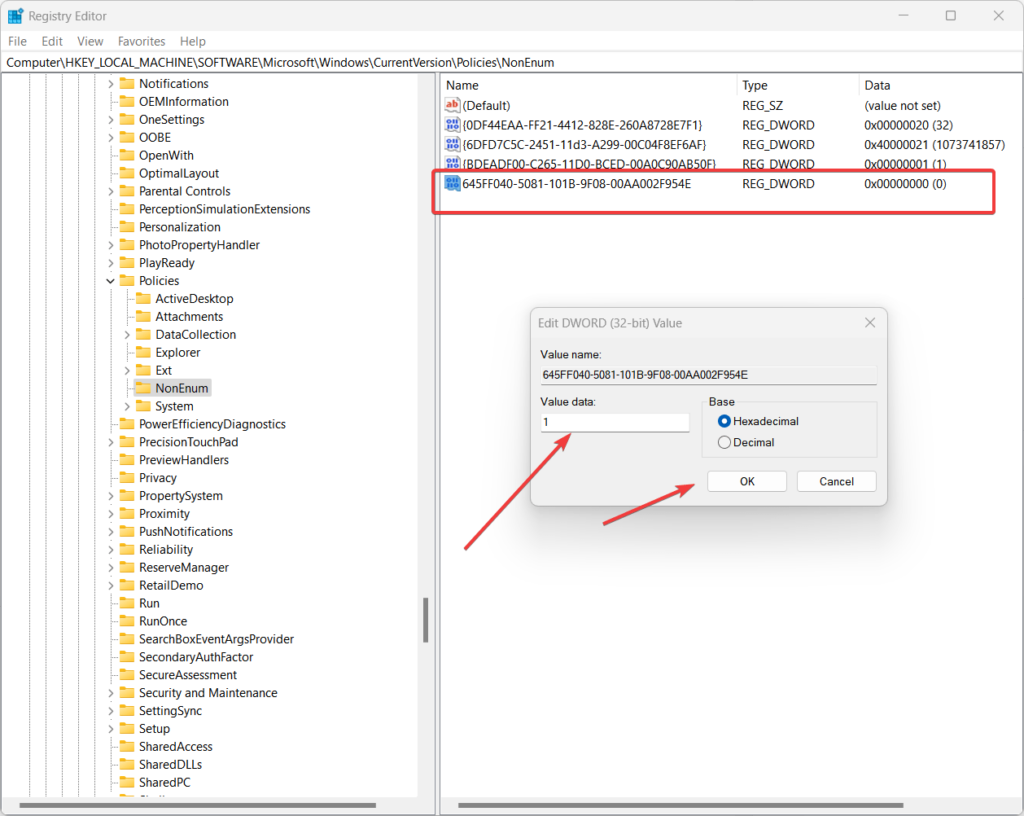Click the values pane horizontal scrollbar
The height and width of the screenshot is (816, 1024).
(x=680, y=805)
